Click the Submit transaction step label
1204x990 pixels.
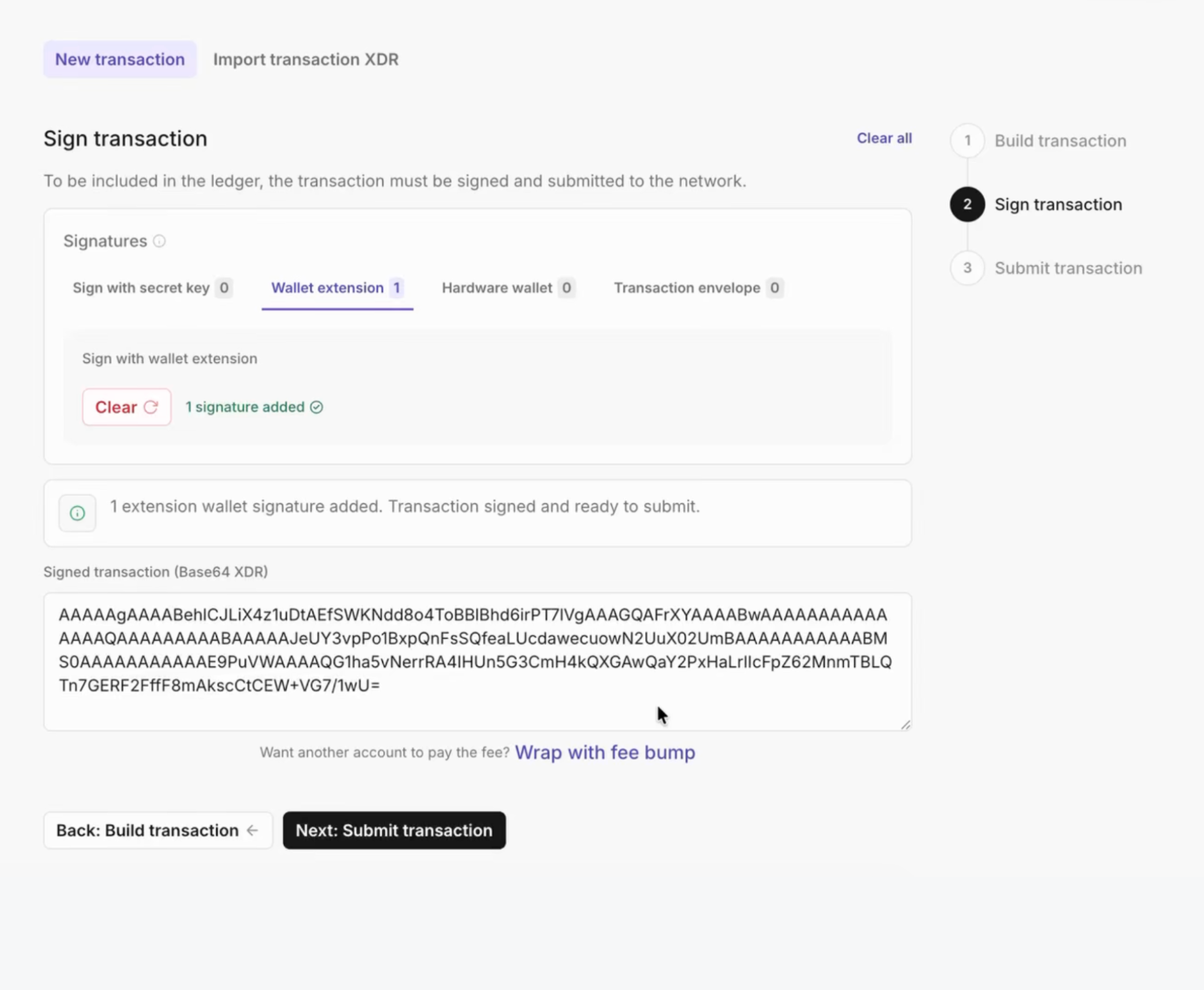click(x=1068, y=269)
